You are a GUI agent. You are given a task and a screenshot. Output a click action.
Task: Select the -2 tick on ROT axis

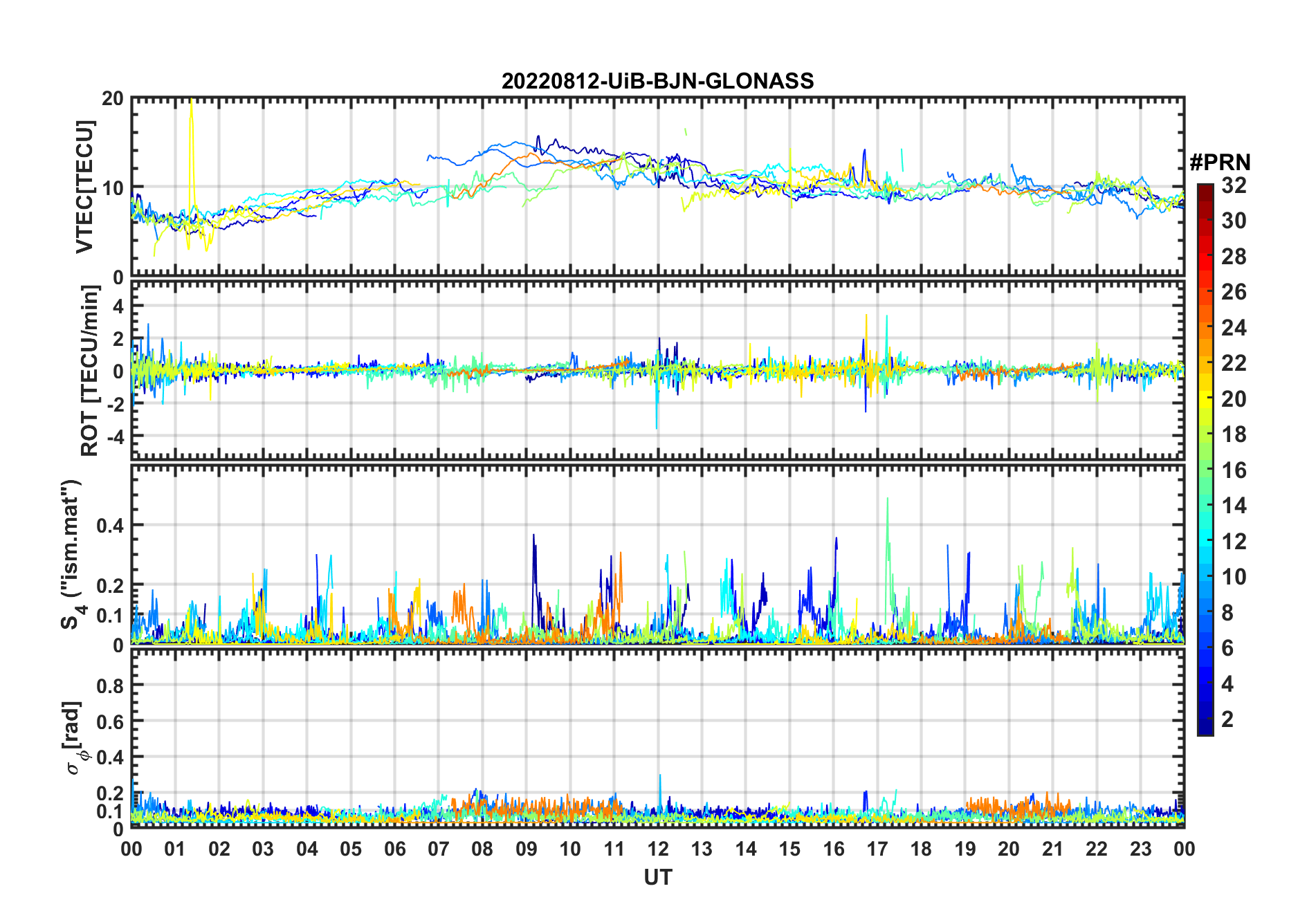coord(115,404)
